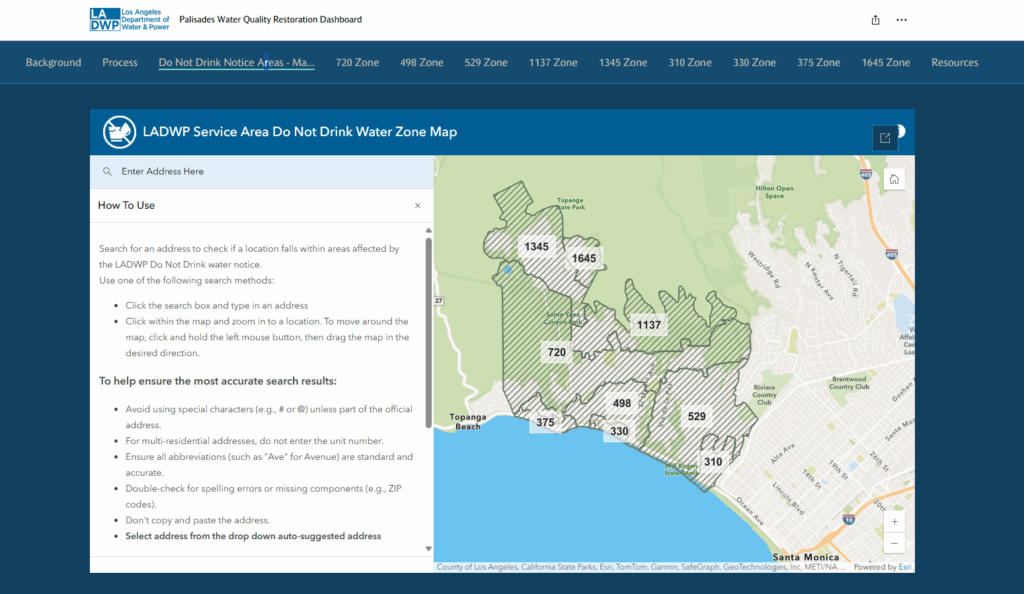Click the zoom out minus control on the map
Image resolution: width=1024 pixels, height=594 pixels.
(x=894, y=543)
